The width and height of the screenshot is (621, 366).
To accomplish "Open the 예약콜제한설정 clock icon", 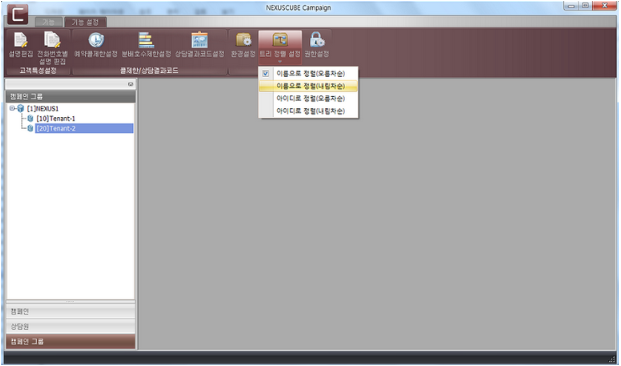I will (x=96, y=45).
